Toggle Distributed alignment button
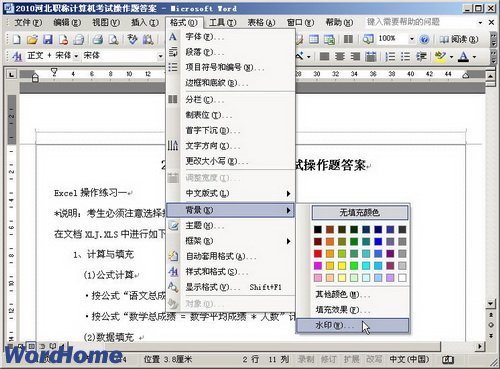 point(371,56)
